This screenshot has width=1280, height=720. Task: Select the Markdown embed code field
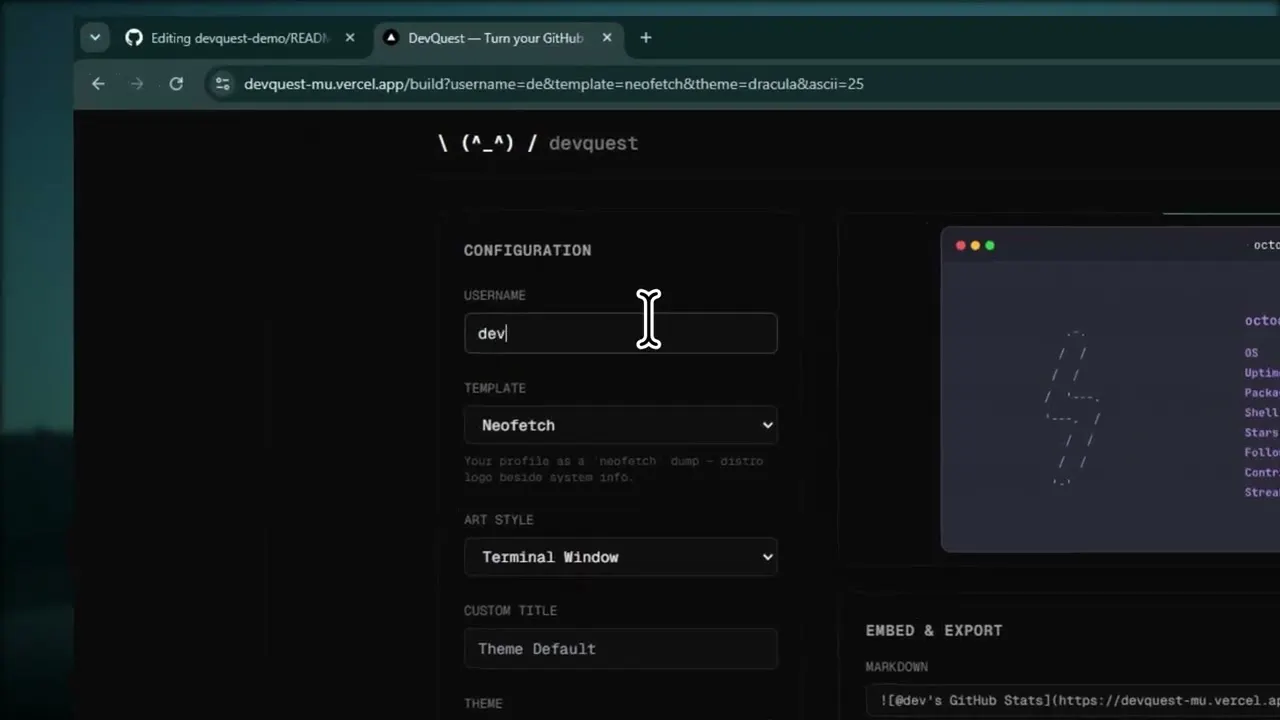click(1073, 701)
